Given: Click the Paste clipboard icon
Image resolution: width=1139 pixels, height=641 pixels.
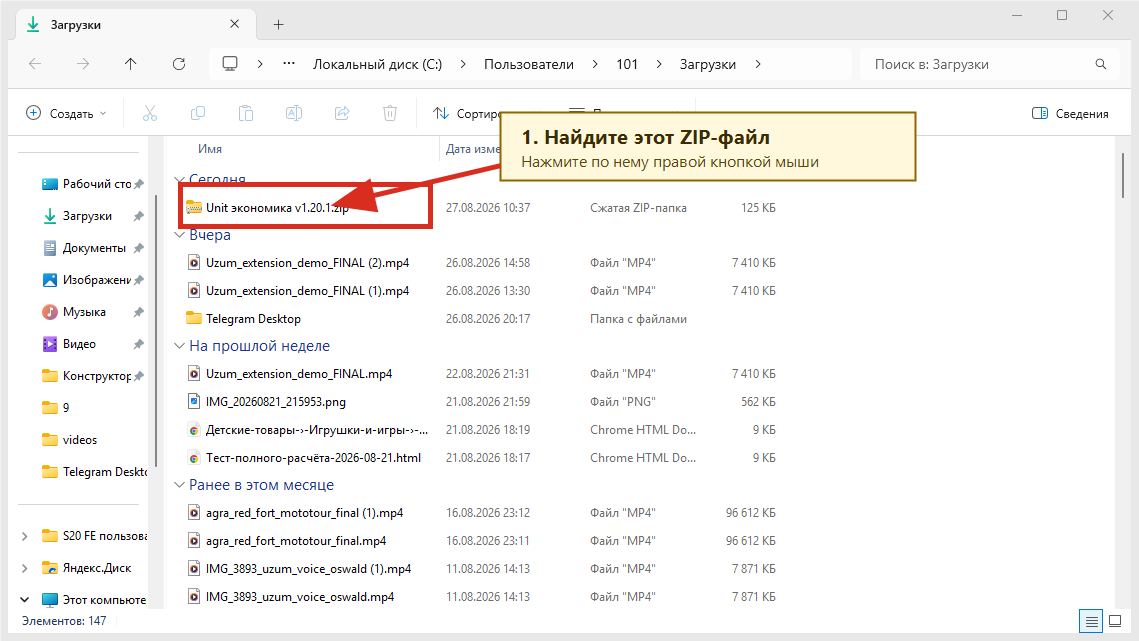Looking at the screenshot, I should pos(246,113).
